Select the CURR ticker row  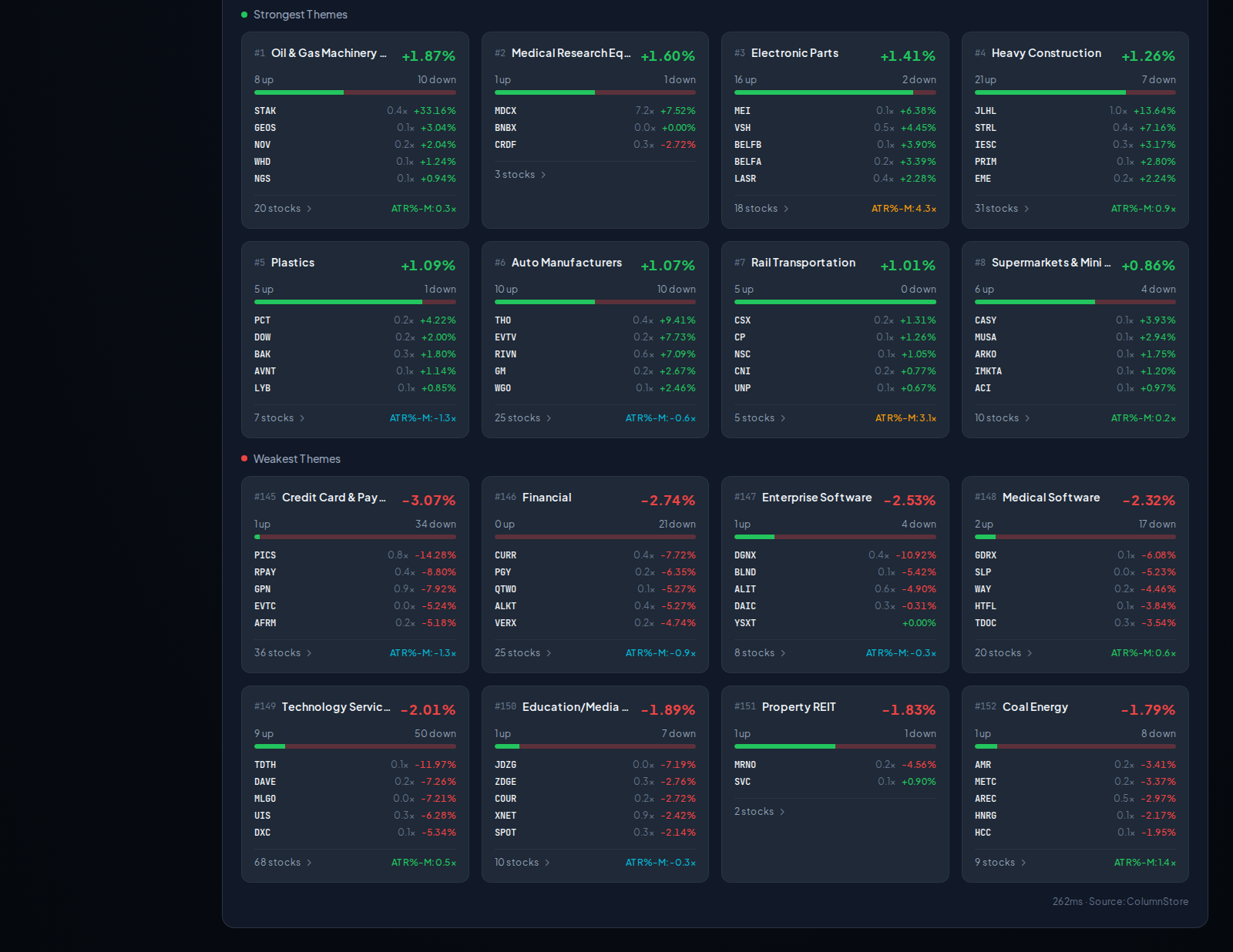[x=595, y=555]
